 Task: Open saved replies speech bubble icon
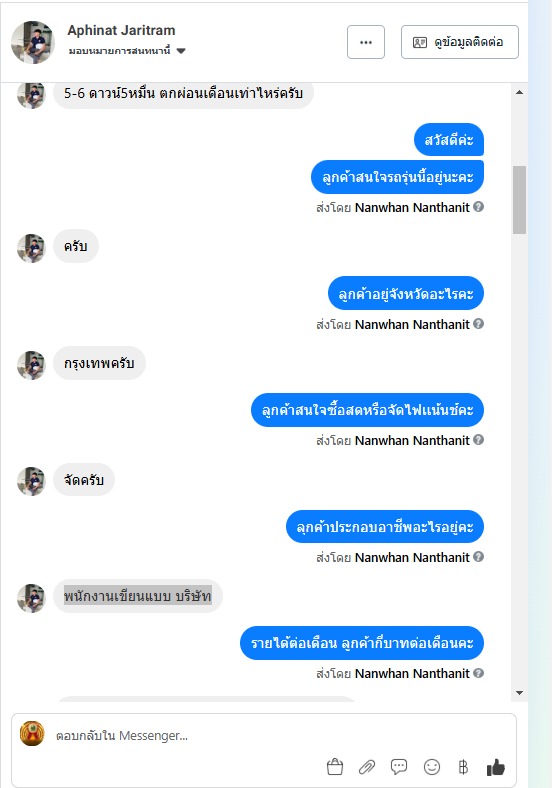pos(399,767)
